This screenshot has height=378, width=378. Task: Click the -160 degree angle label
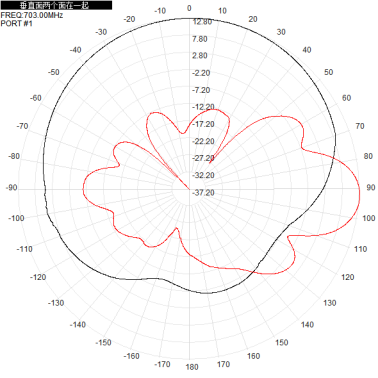click(131, 356)
